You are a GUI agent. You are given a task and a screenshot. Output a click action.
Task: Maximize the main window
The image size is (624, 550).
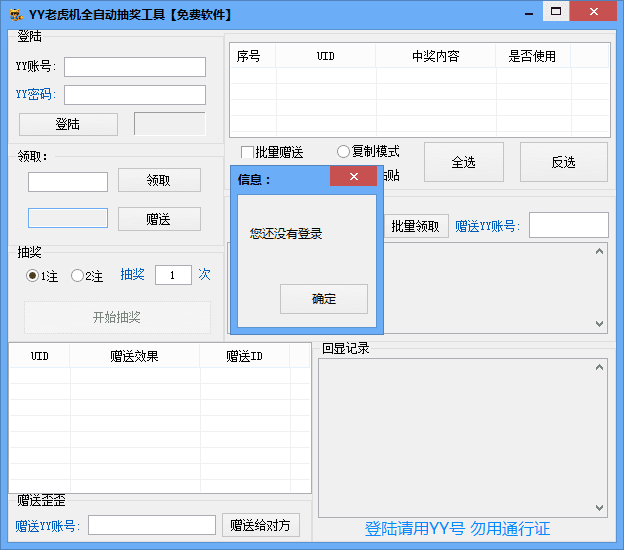556,11
